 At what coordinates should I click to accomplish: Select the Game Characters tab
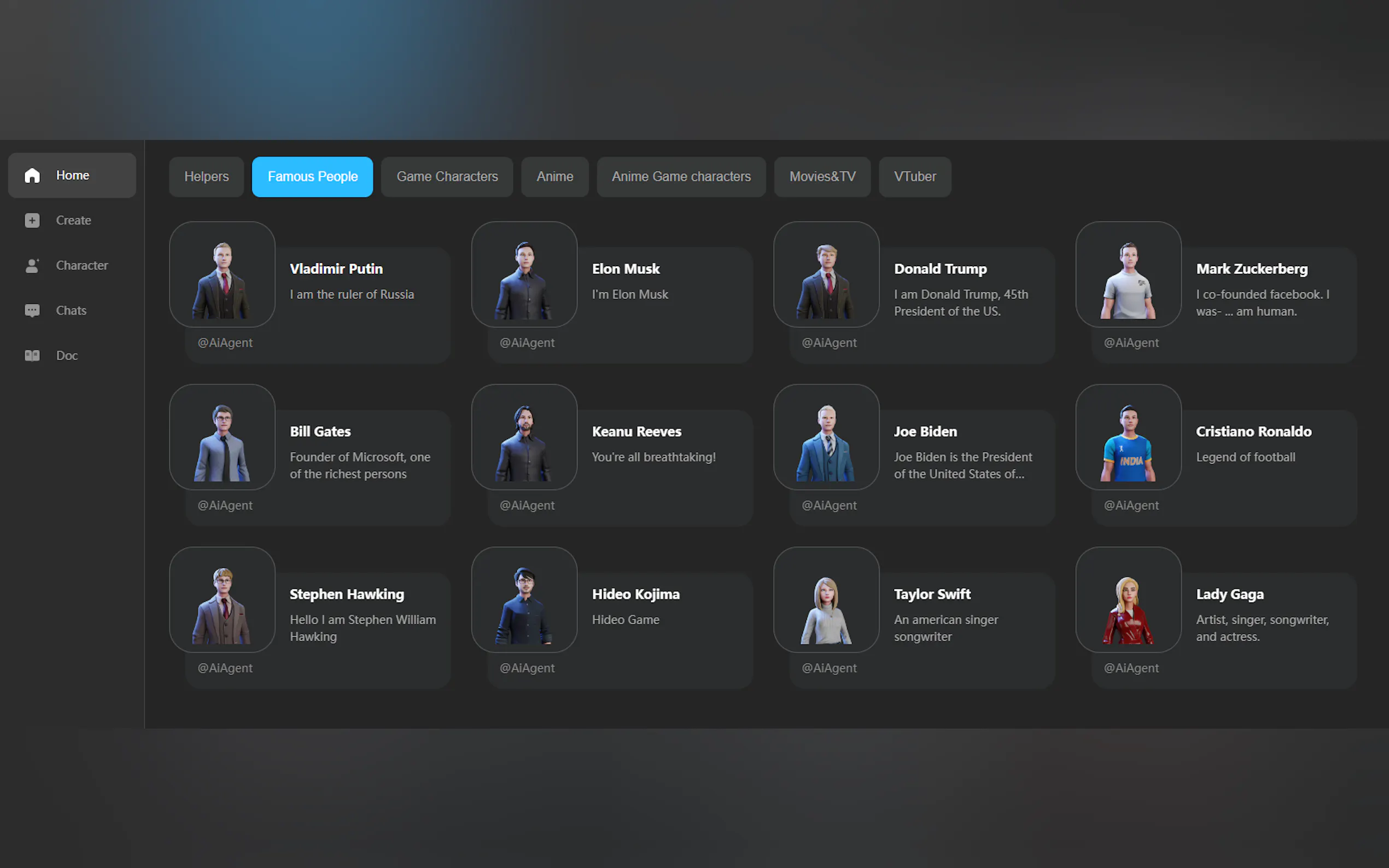447,177
